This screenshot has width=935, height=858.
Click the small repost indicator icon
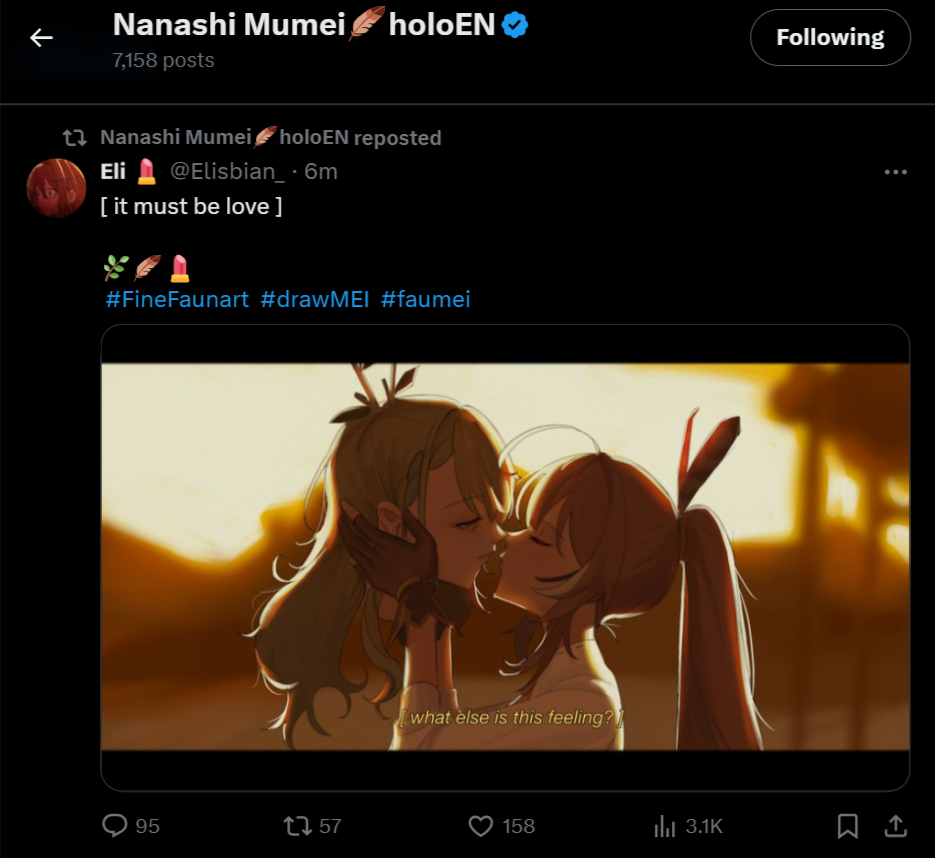pos(75,138)
